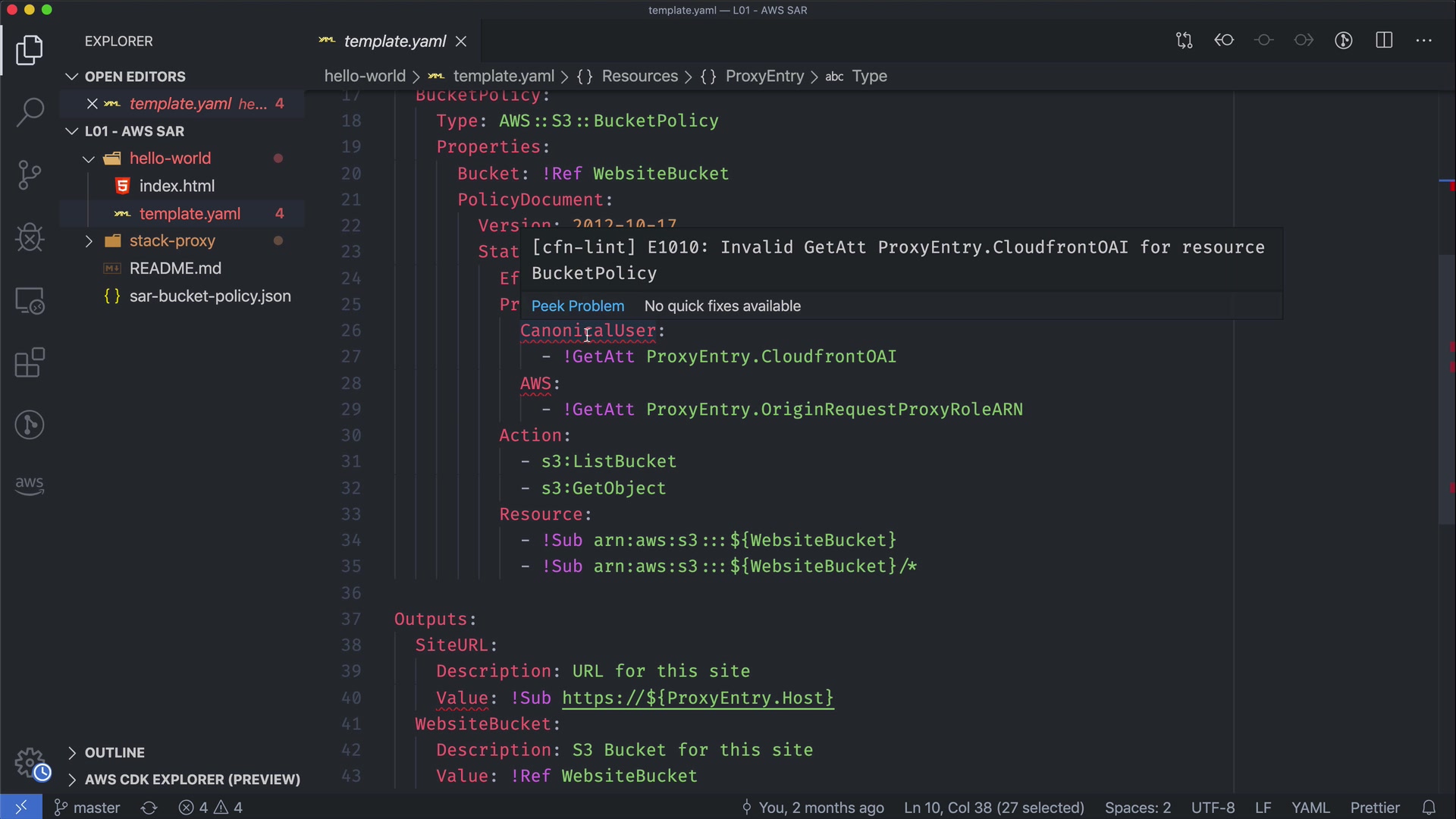Open the AWS Toolkit panel
1456x819 pixels.
30,485
